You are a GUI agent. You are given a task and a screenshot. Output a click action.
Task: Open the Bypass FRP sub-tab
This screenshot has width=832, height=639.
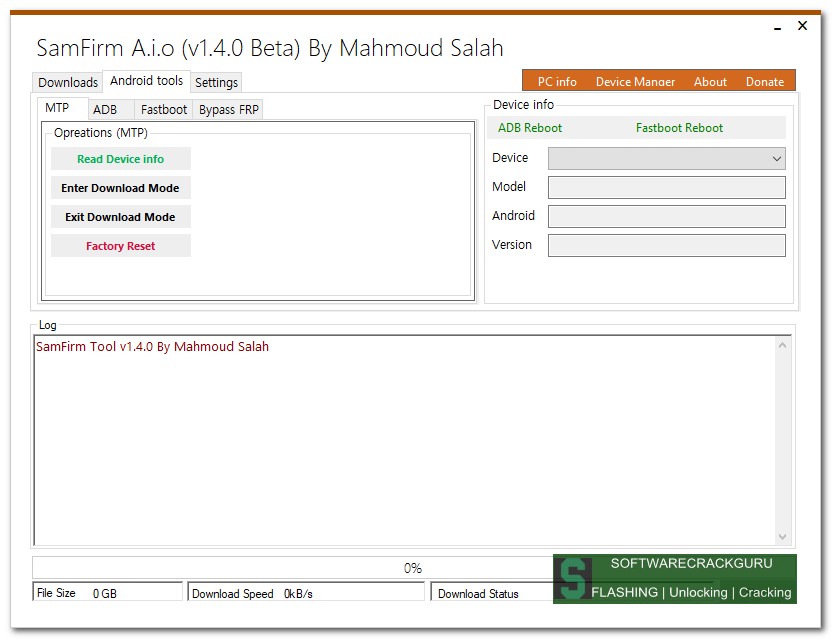click(229, 109)
